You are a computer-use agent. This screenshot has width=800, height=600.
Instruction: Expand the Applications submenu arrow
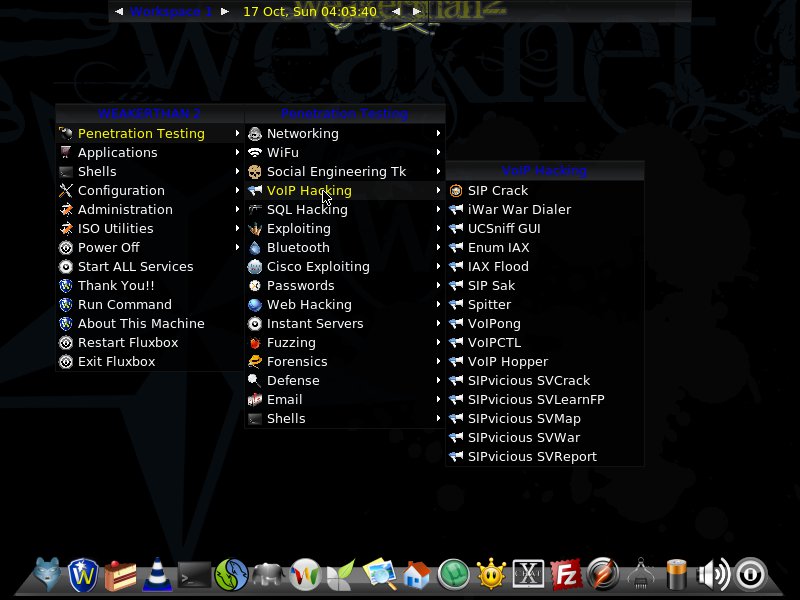[237, 152]
